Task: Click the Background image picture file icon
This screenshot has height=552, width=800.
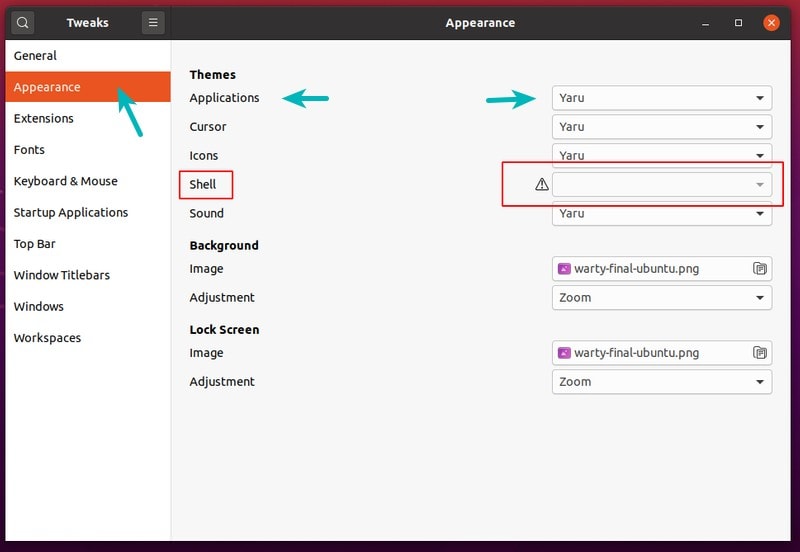Action: tap(564, 269)
